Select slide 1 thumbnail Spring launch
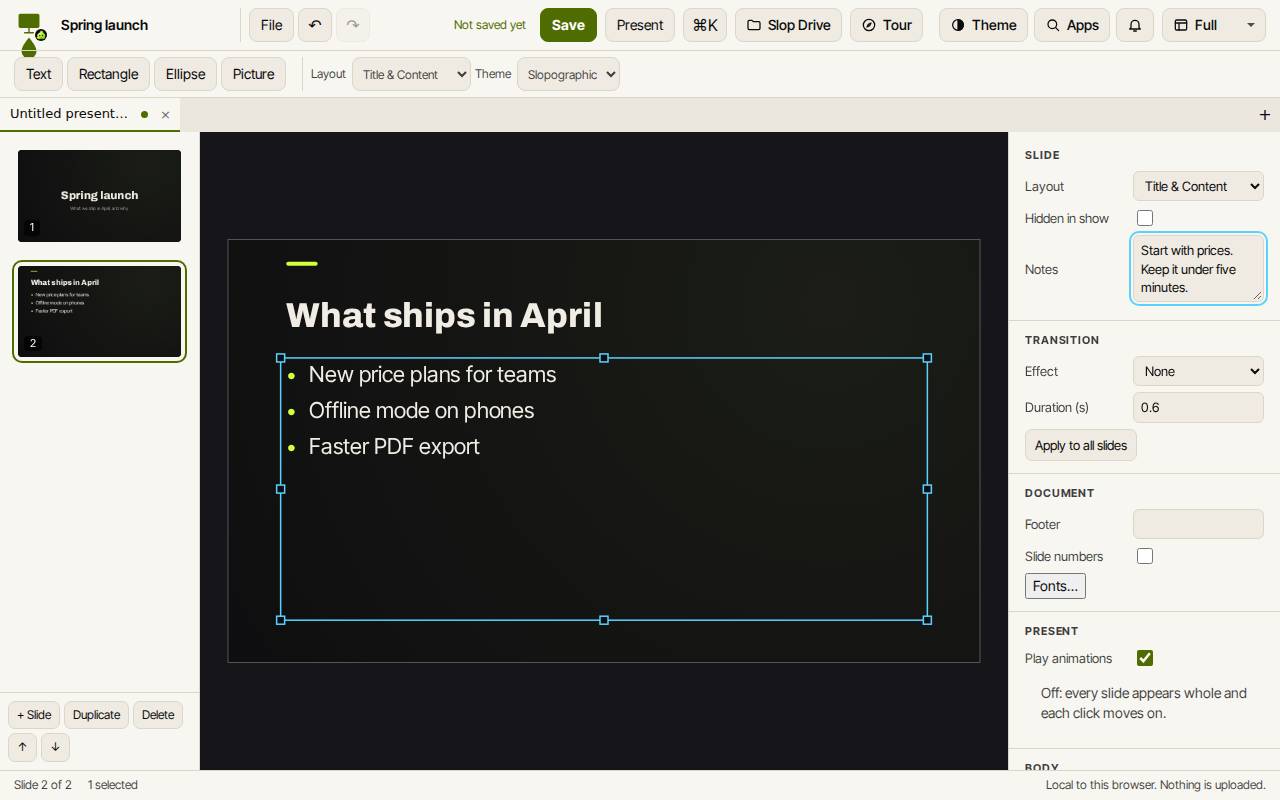The height and width of the screenshot is (800, 1280). point(99,196)
